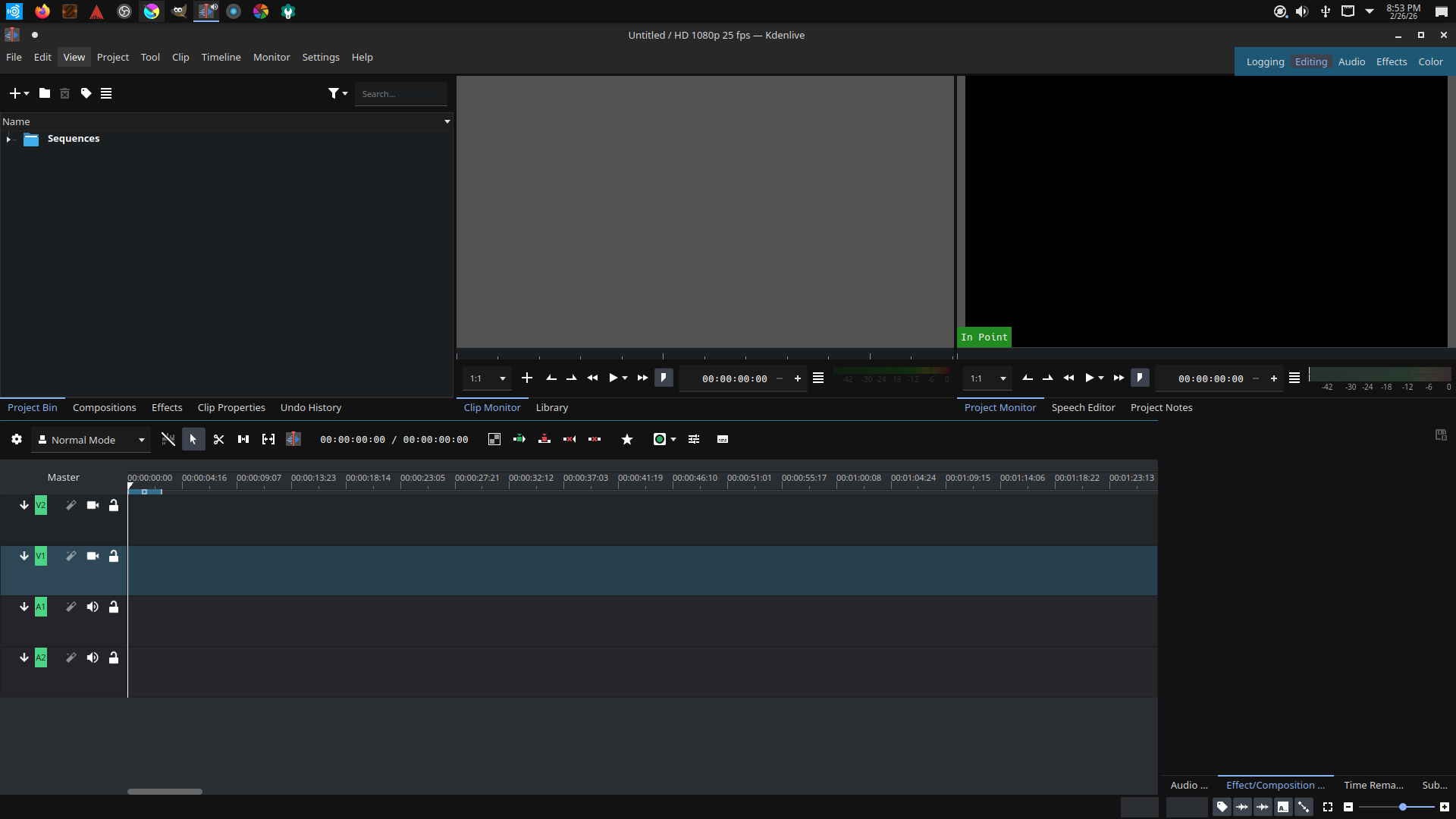Overwrite clip zone in timeline (red icon)

tap(544, 440)
